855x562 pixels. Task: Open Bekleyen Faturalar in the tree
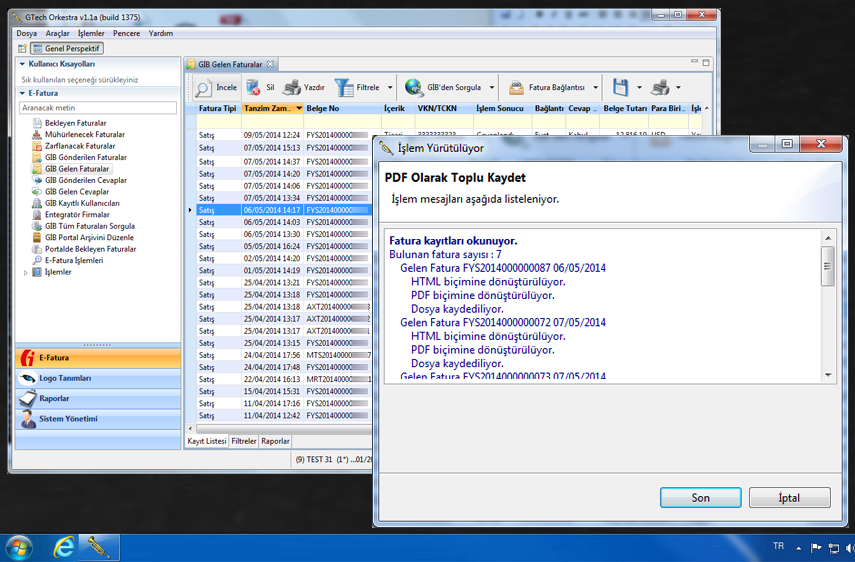75,123
